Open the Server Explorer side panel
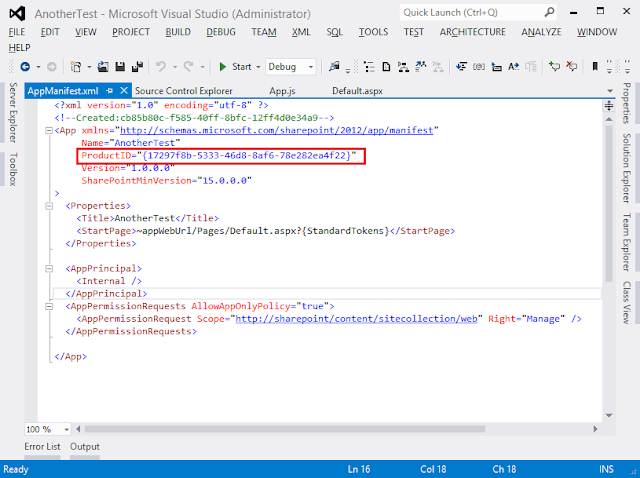Screen dimensions: 640x478 13,113
